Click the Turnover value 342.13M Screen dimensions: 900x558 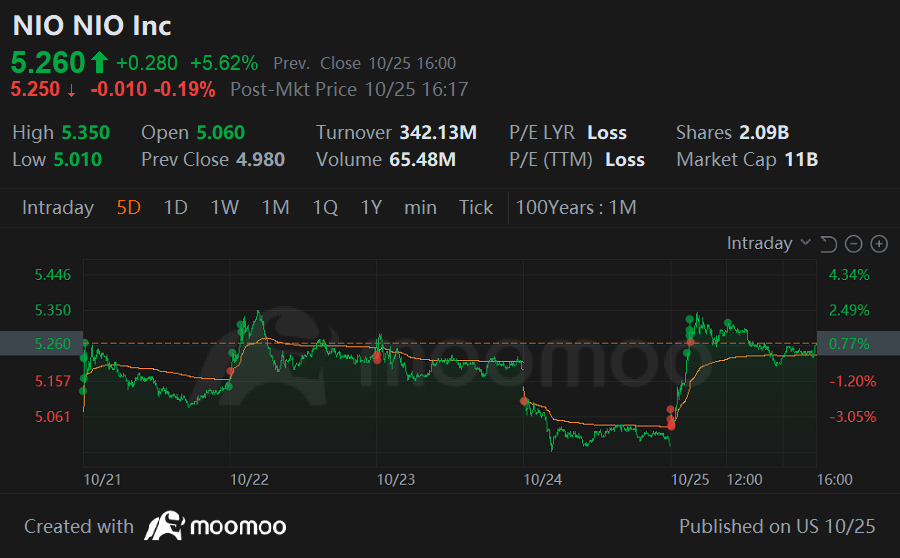click(438, 133)
